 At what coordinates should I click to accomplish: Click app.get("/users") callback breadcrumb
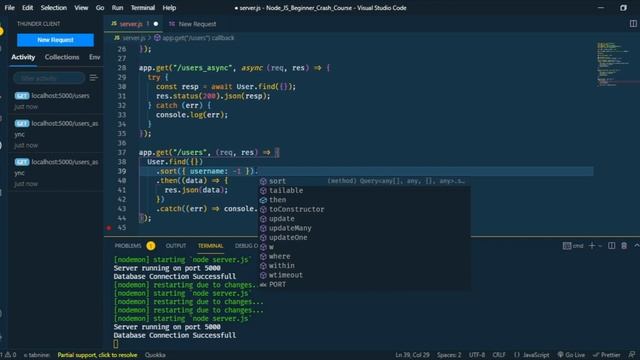198,38
